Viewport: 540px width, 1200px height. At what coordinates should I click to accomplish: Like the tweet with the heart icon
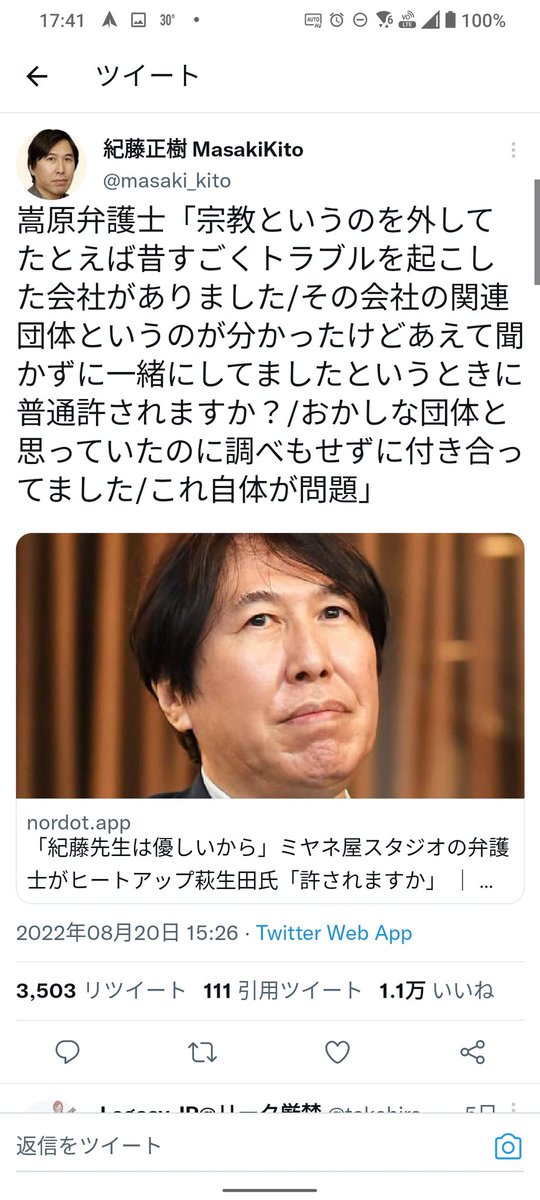(x=338, y=1051)
